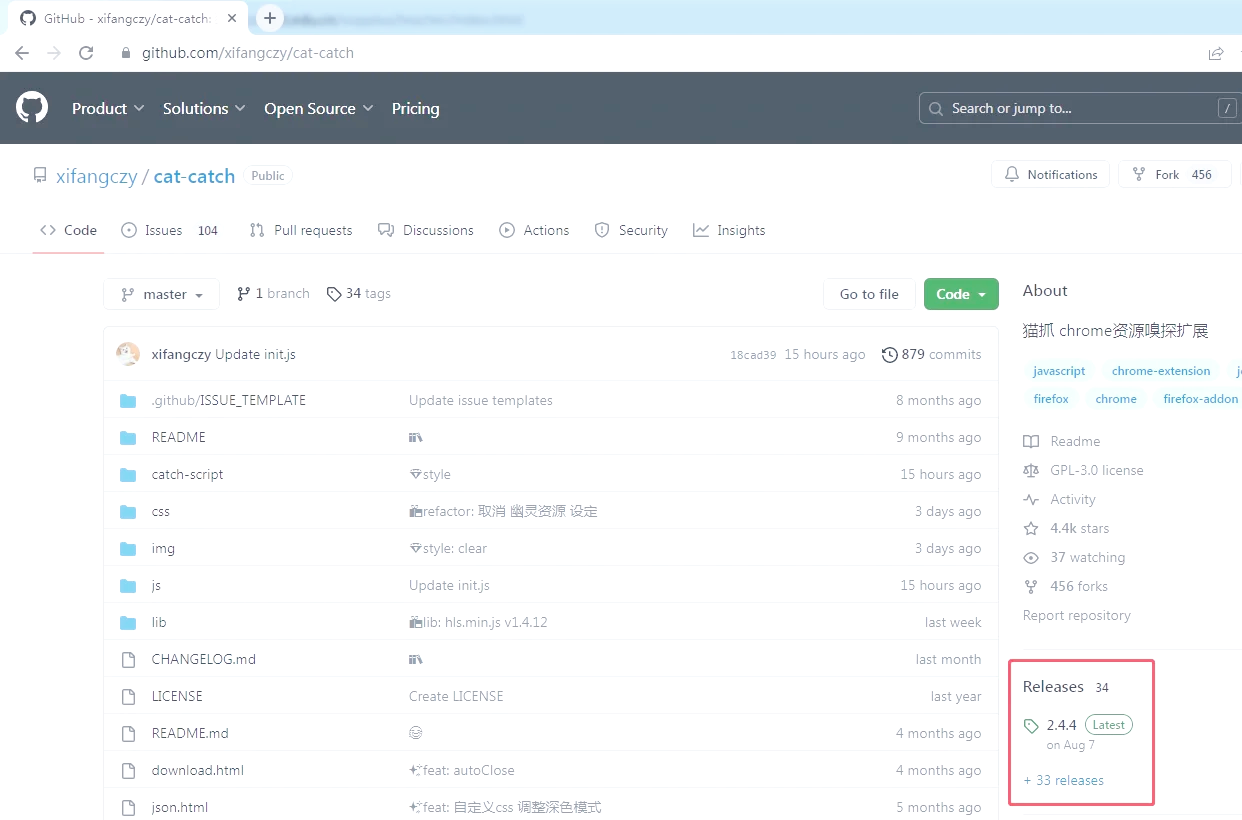Expand the Open Source menu
The image size is (1242, 820).
(318, 108)
